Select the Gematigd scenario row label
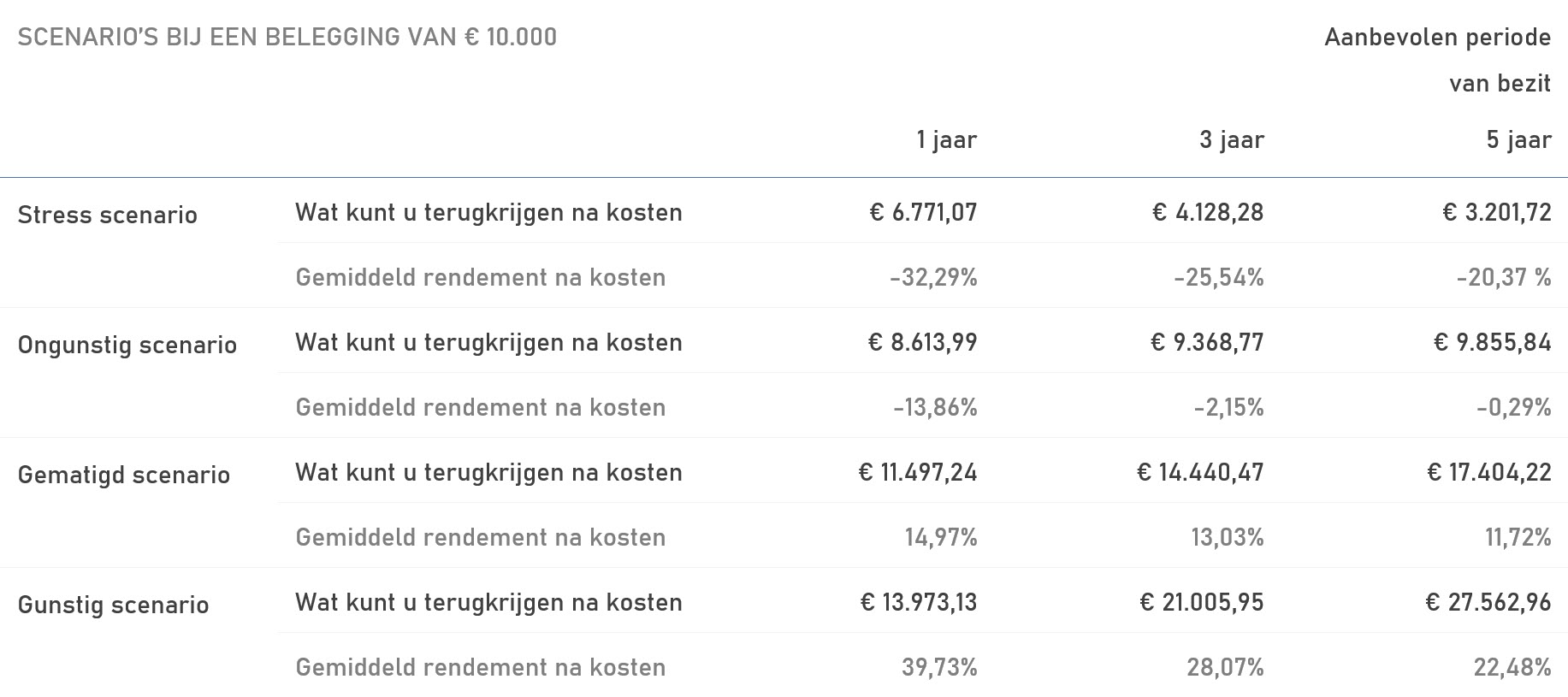Image resolution: width=1568 pixels, height=697 pixels. point(124,475)
